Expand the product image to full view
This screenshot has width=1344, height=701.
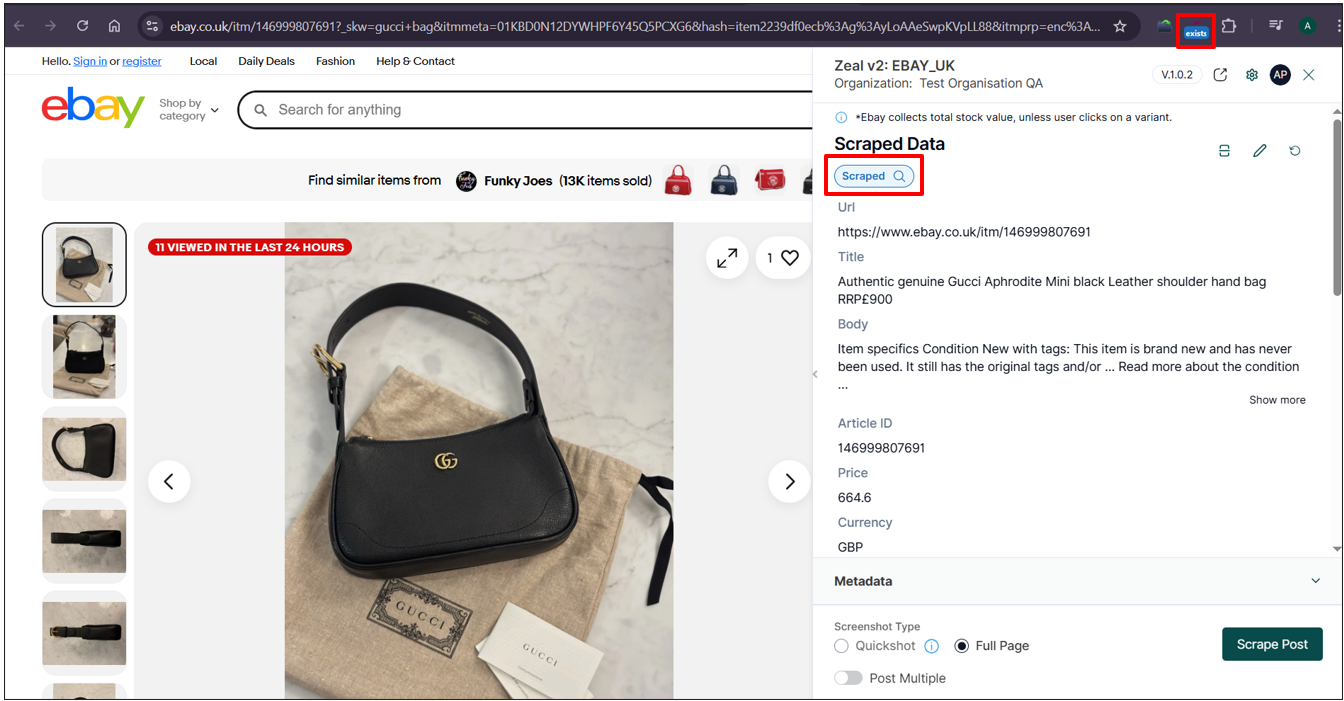tap(727, 258)
